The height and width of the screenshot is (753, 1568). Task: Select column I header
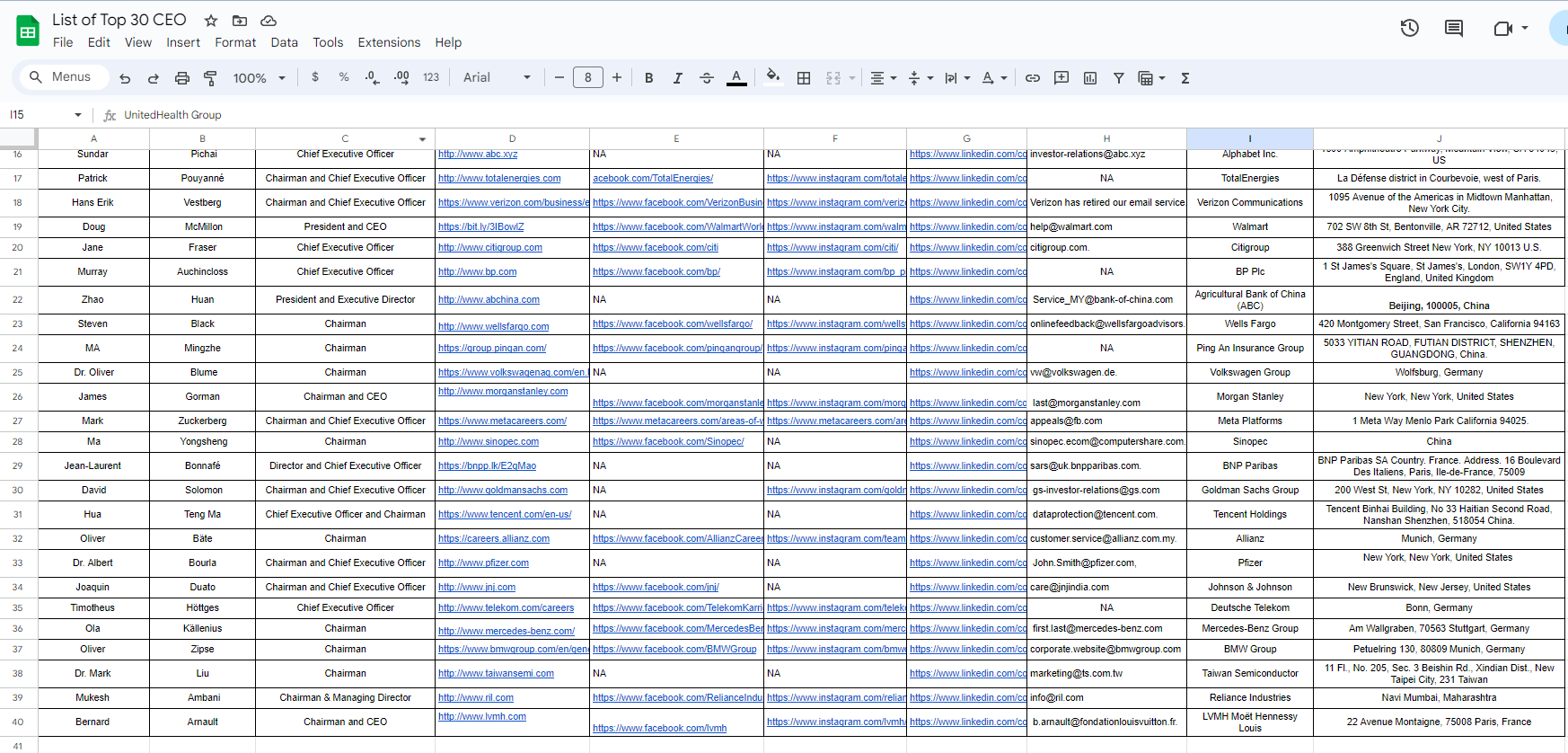tap(1249, 138)
